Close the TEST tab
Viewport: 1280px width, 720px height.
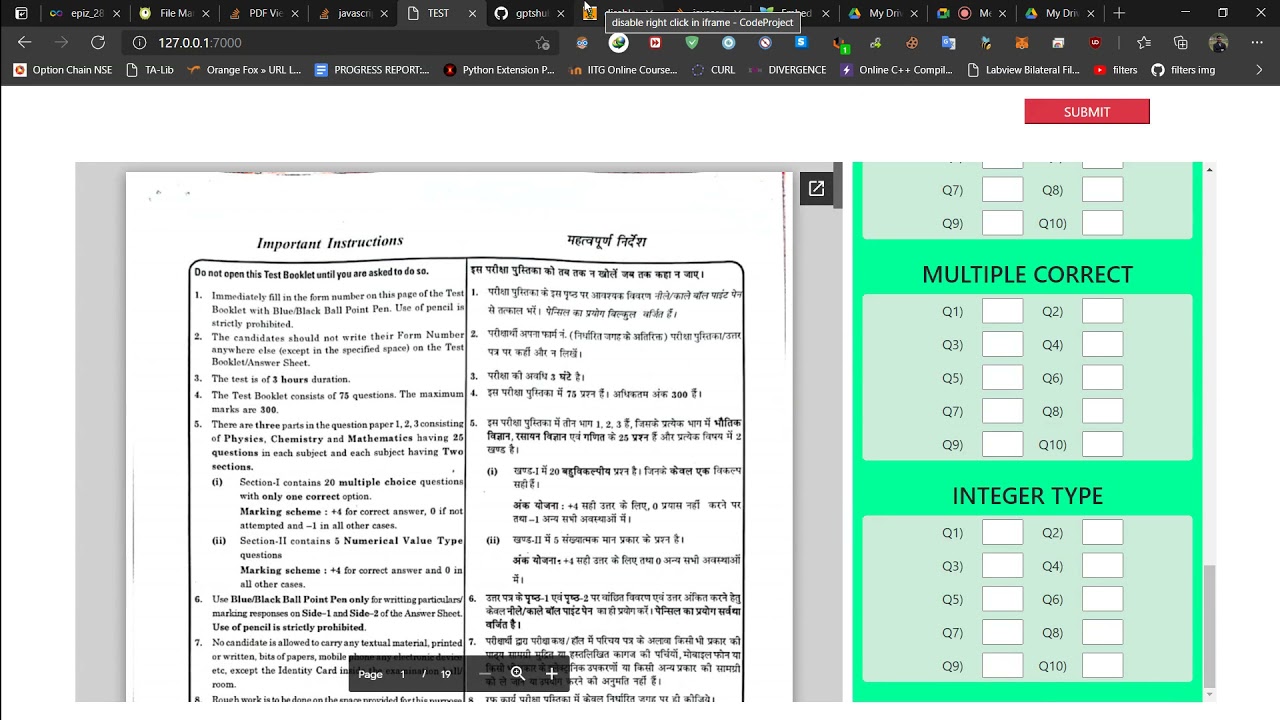[473, 14]
